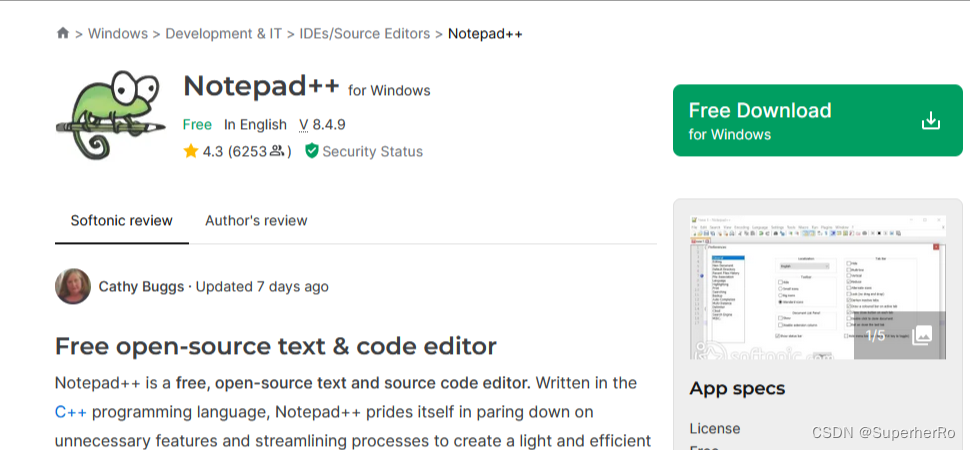
Task: Click the In English language label
Action: coord(255,124)
